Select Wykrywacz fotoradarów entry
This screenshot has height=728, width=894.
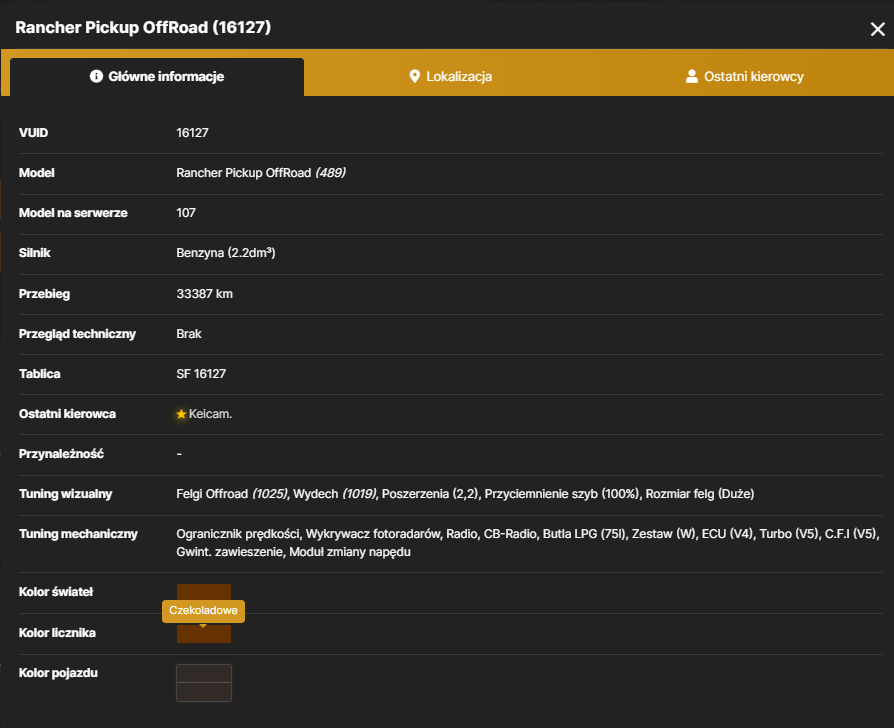pyautogui.click(x=373, y=534)
